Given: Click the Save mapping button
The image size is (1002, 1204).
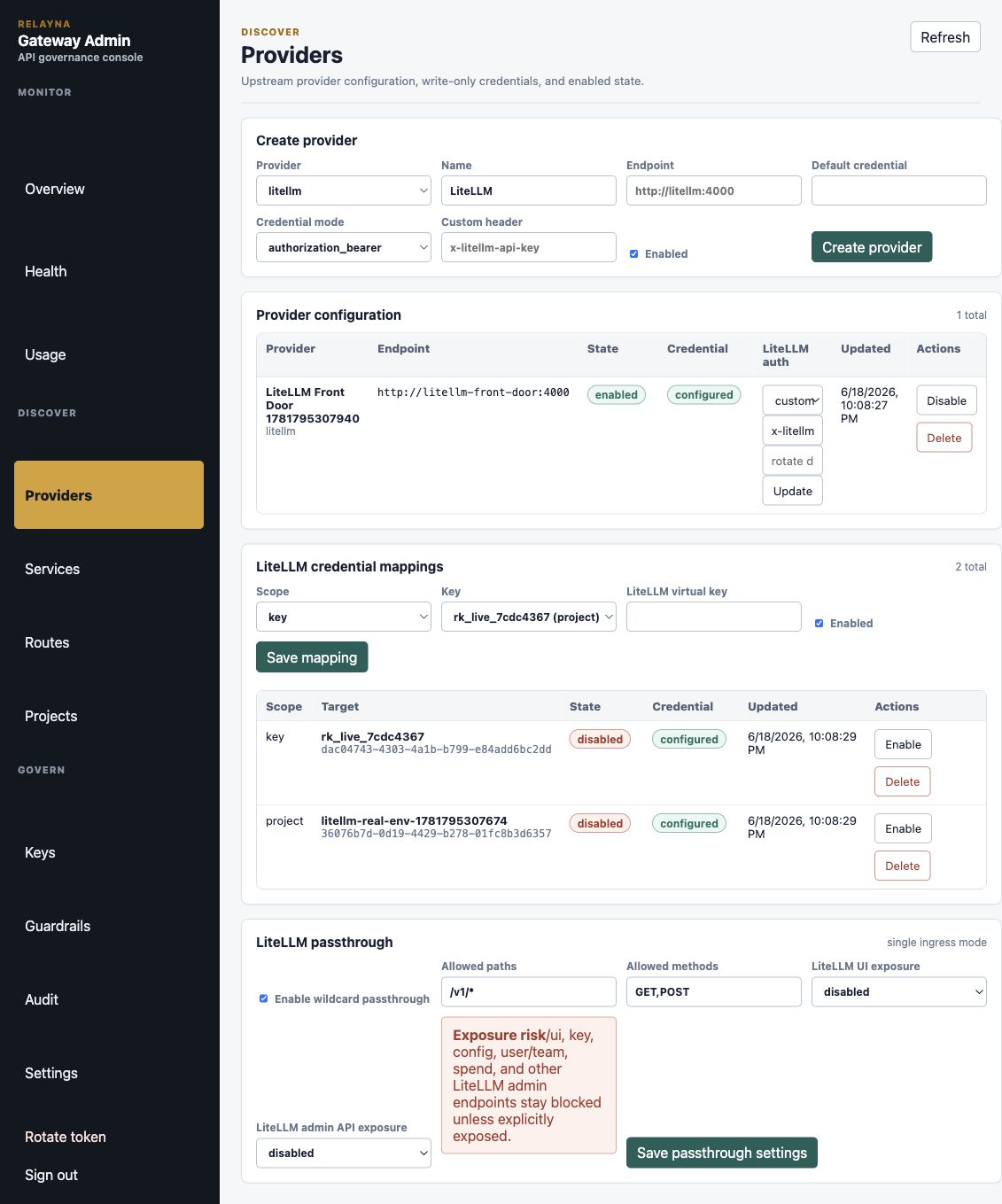Looking at the screenshot, I should tap(312, 657).
